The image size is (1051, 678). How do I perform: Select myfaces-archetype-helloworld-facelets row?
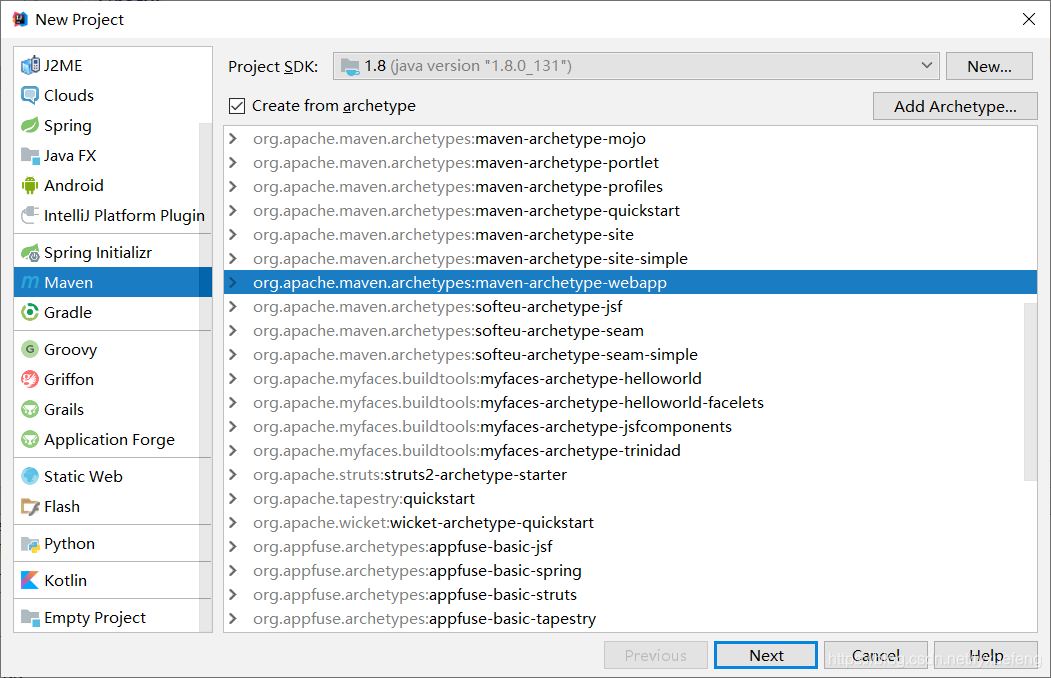click(x=630, y=403)
